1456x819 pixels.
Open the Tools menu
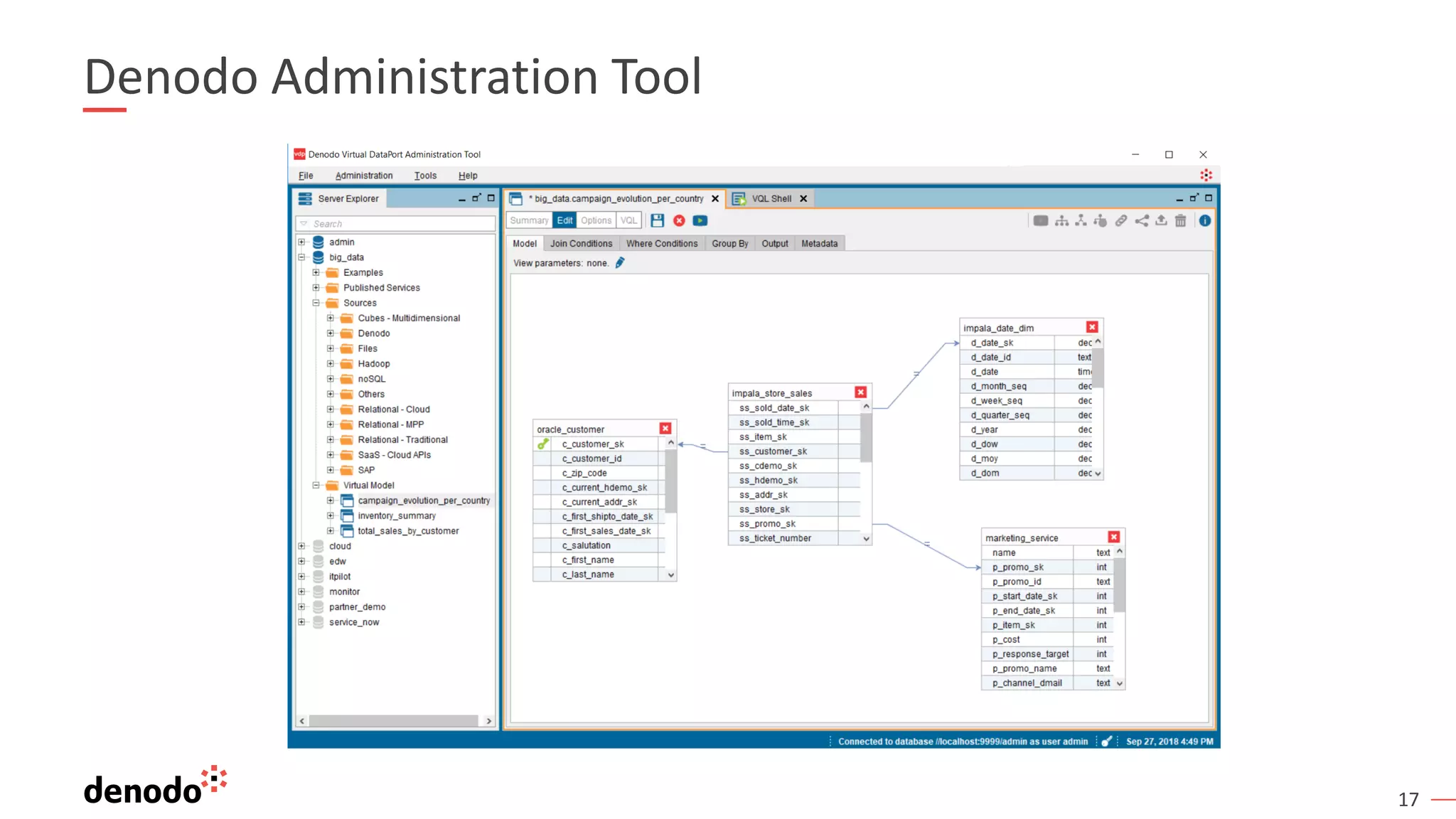425,176
